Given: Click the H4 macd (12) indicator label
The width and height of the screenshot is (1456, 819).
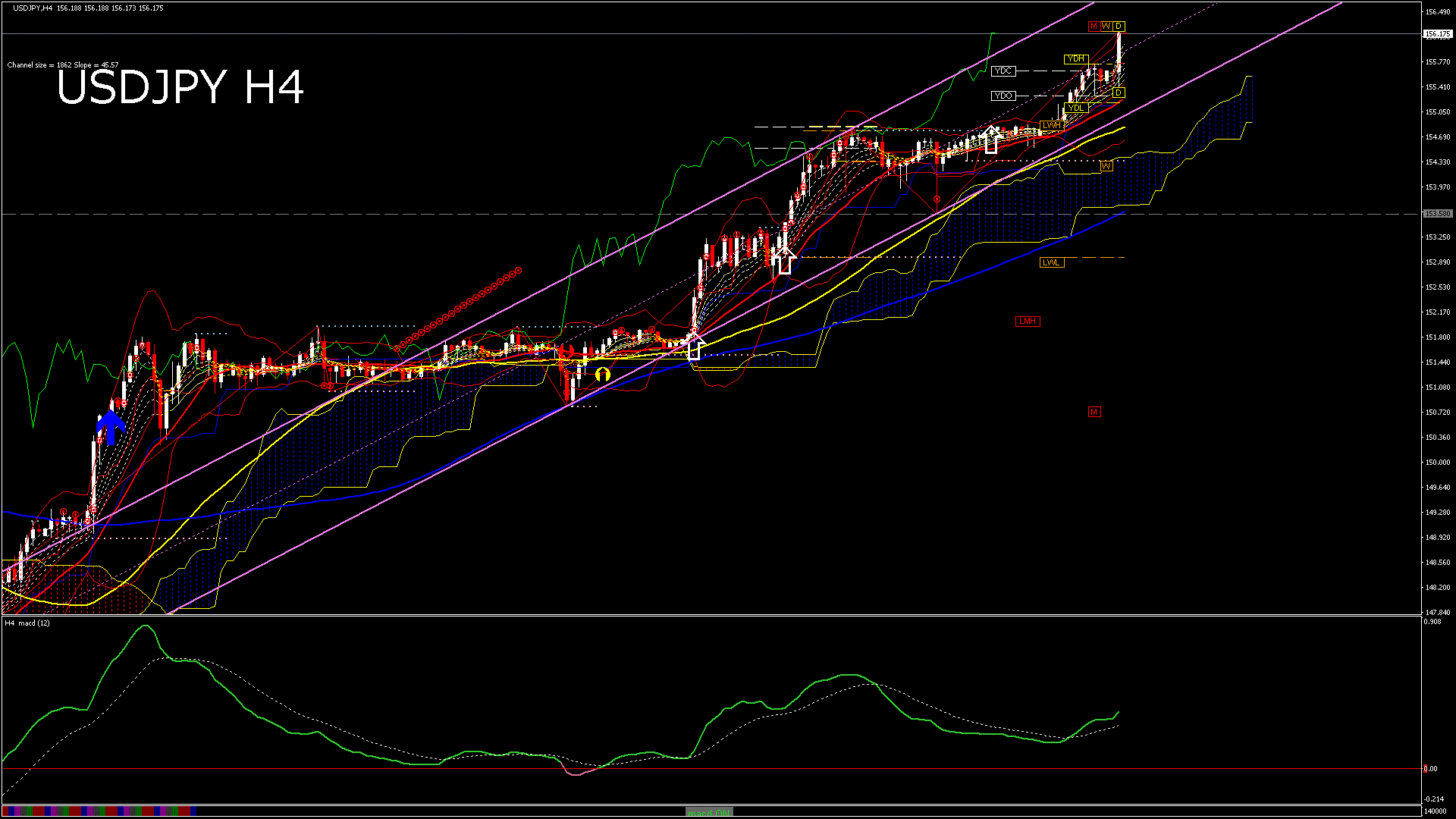Looking at the screenshot, I should 27,623.
